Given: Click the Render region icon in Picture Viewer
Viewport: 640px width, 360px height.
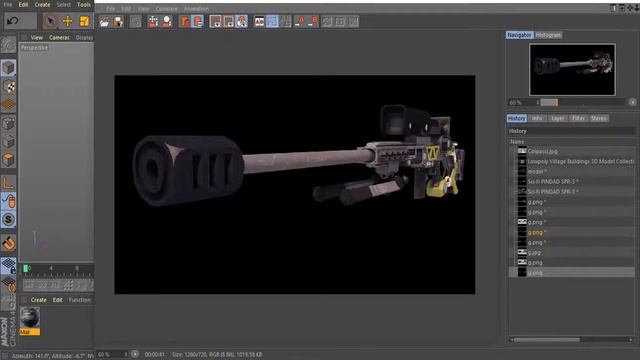Looking at the screenshot, I should (153, 22).
